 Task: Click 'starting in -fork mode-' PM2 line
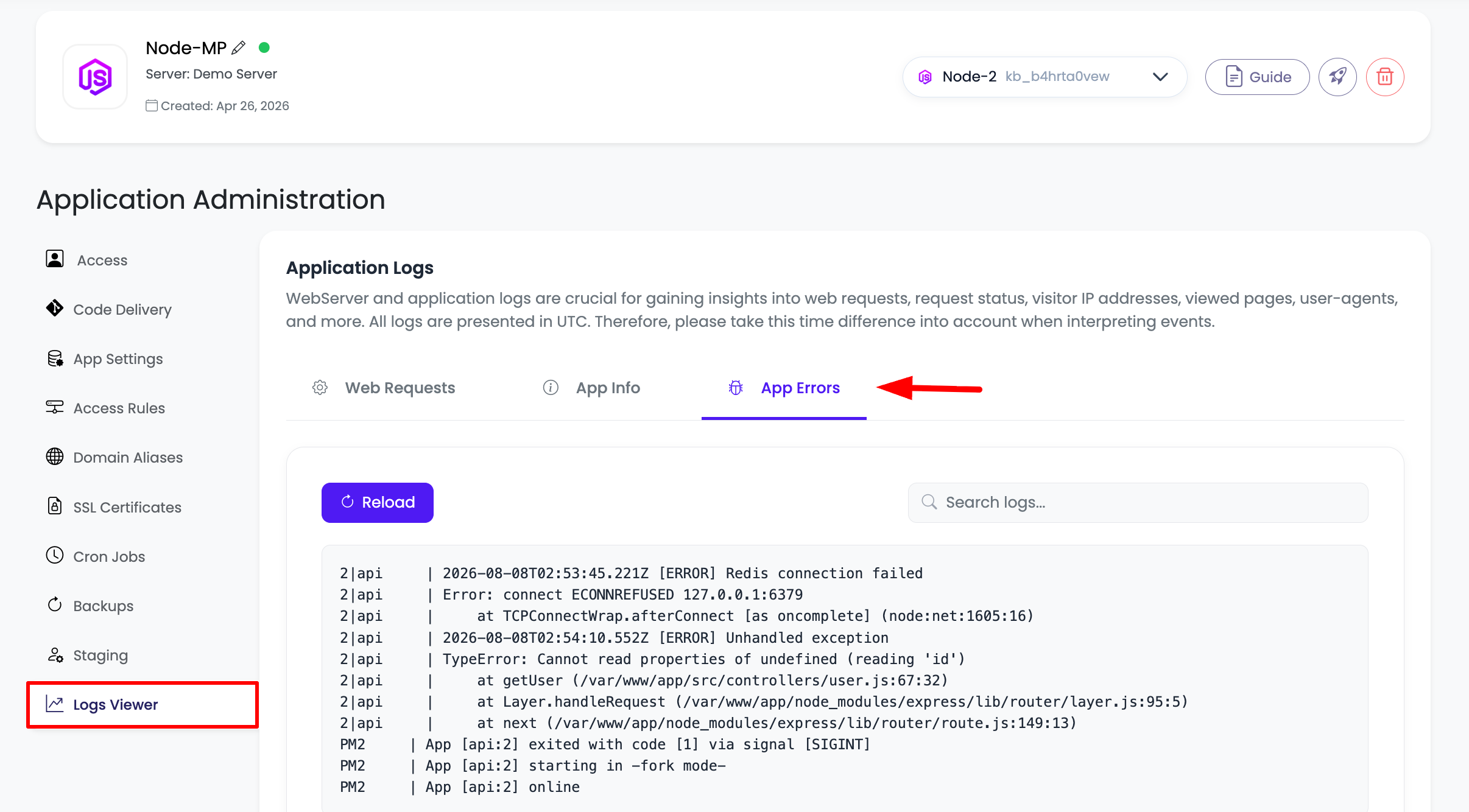(533, 766)
